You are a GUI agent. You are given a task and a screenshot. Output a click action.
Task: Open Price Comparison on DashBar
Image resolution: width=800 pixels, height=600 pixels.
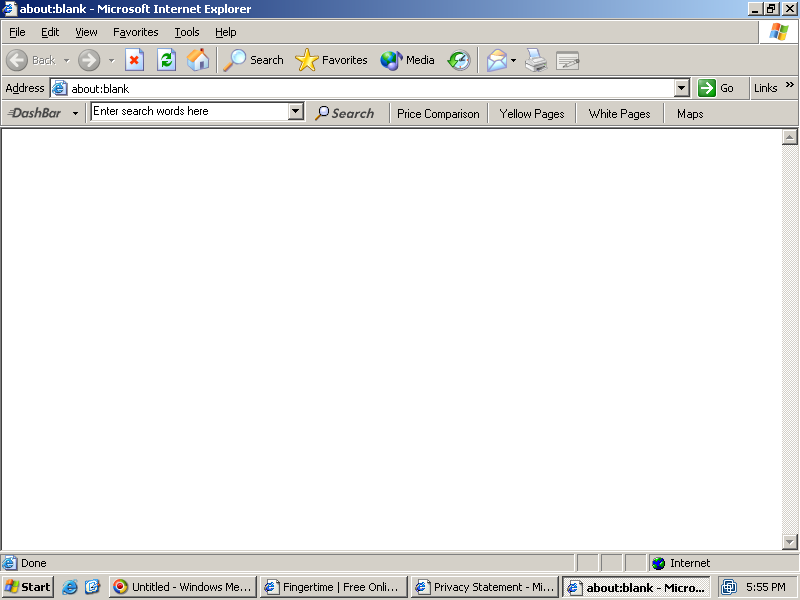click(x=438, y=114)
